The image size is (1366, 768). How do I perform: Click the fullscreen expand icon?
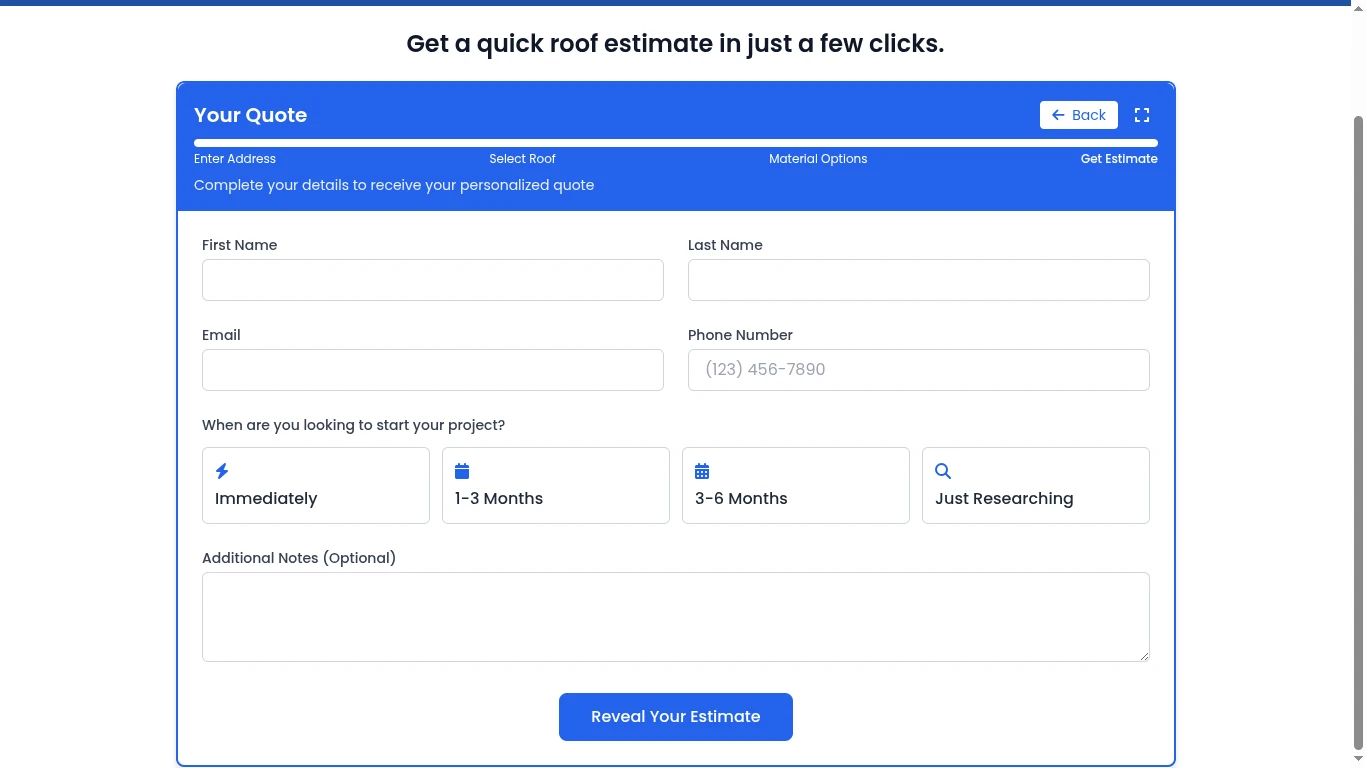pos(1142,115)
